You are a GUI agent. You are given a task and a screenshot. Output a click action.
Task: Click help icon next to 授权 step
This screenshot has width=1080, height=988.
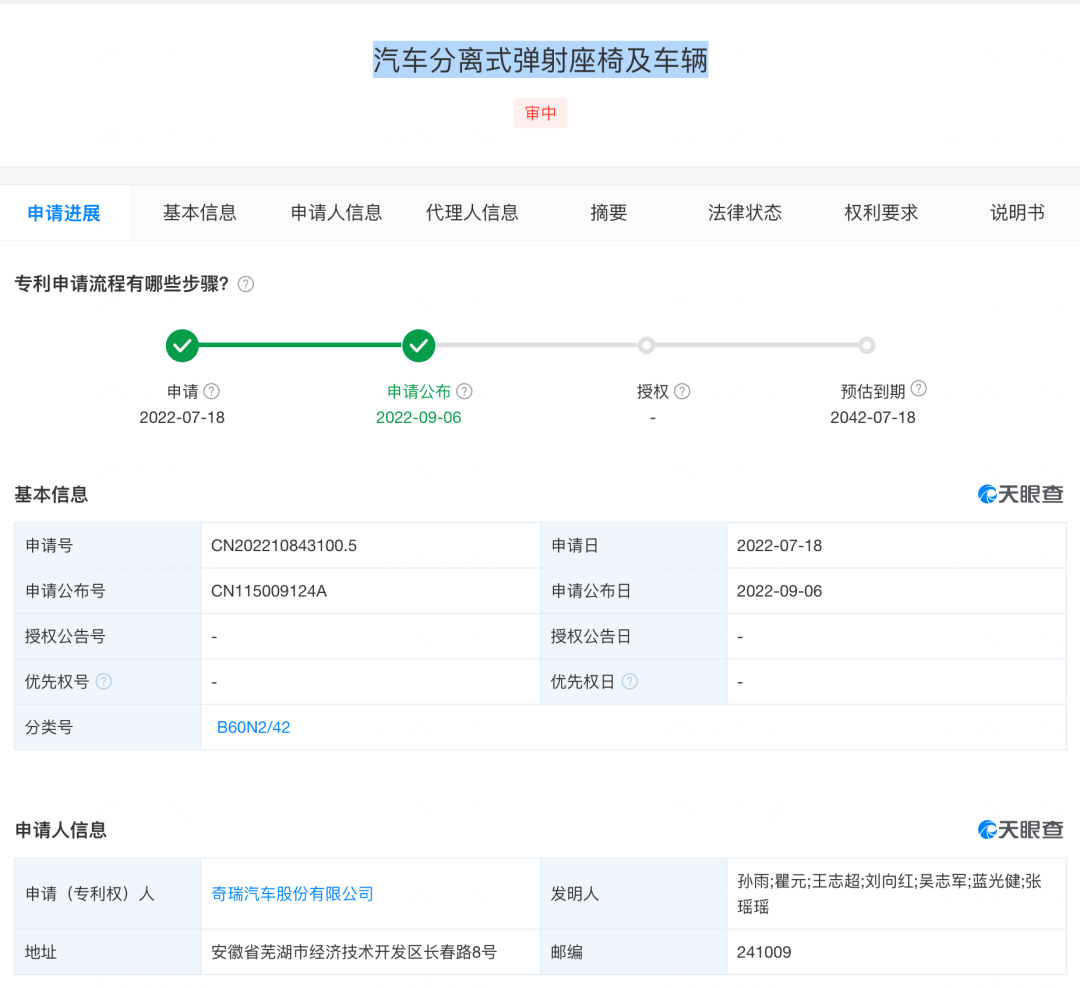point(683,391)
